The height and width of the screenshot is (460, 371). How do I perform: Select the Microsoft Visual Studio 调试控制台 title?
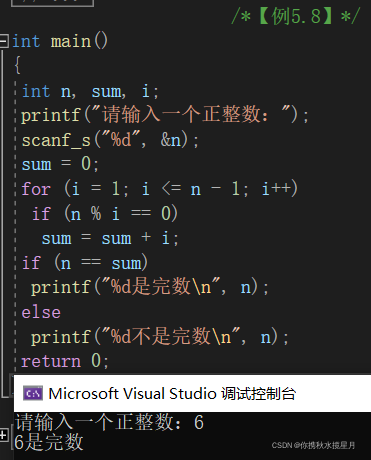172,394
